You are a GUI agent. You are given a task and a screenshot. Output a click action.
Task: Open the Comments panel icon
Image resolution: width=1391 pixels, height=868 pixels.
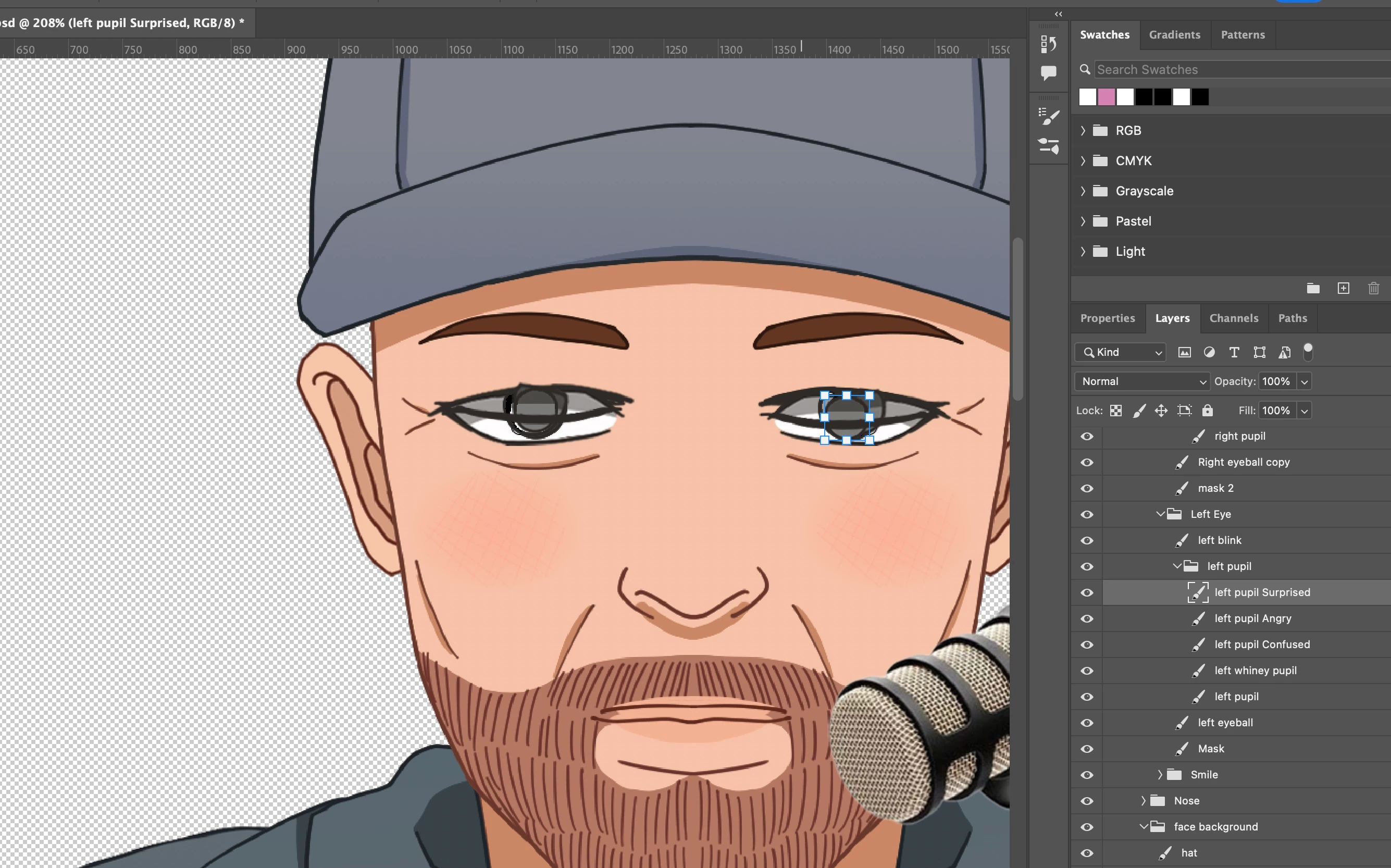tap(1048, 73)
